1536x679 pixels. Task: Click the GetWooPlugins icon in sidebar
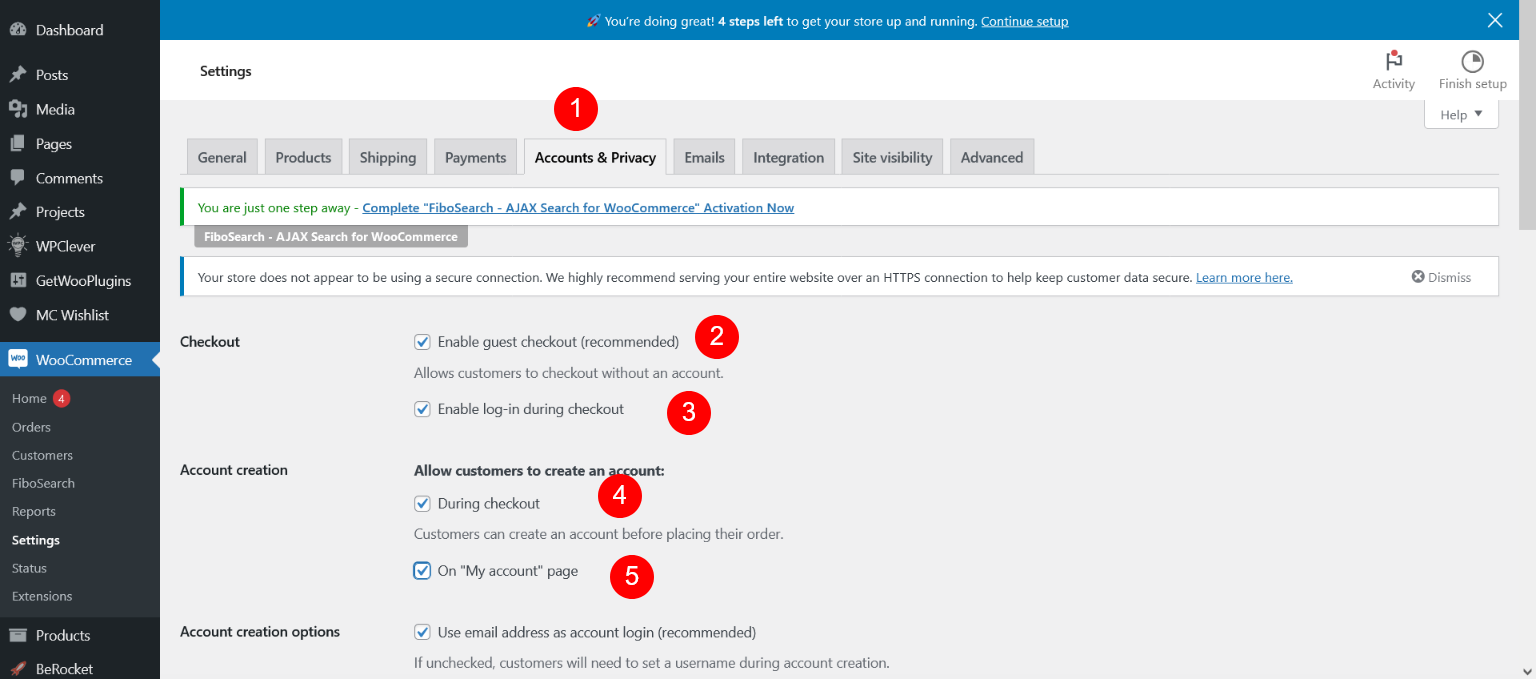coord(18,281)
